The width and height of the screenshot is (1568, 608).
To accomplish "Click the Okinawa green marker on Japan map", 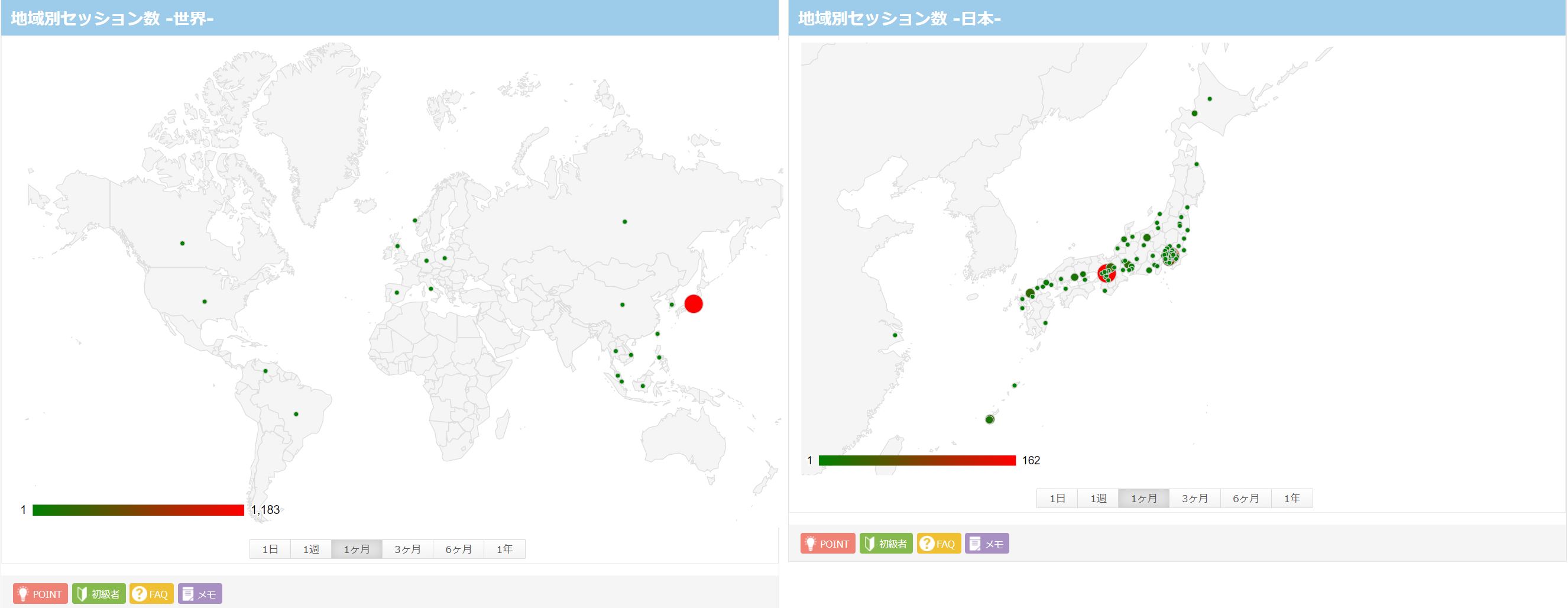I will [990, 419].
